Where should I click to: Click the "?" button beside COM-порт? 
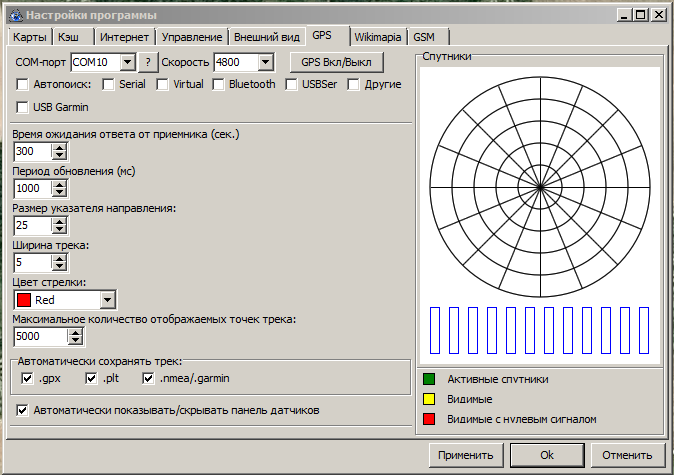pyautogui.click(x=148, y=62)
